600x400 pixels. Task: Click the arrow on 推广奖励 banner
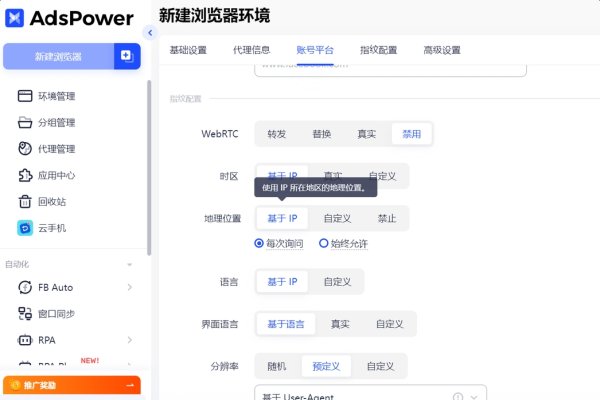pyautogui.click(x=130, y=385)
